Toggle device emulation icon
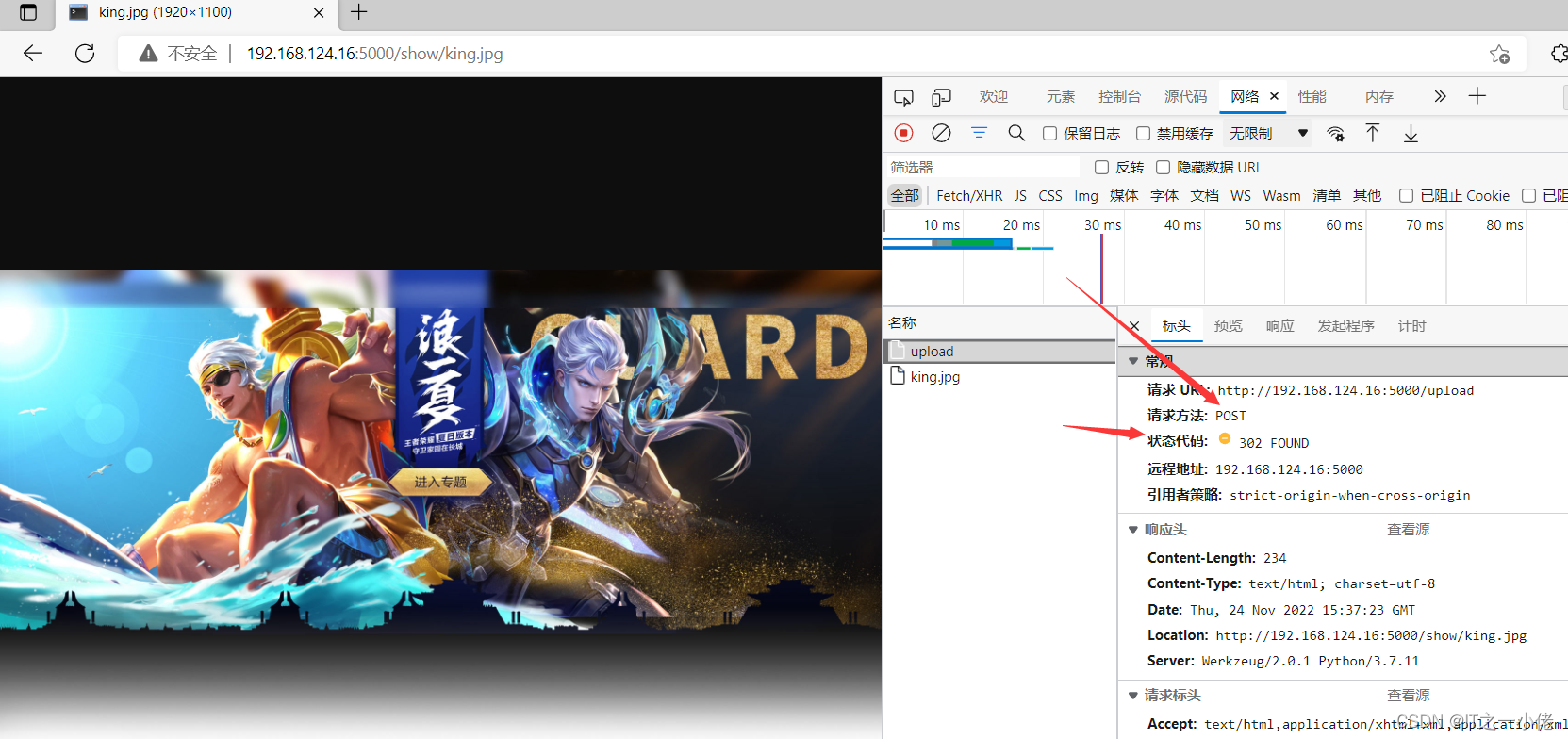The height and width of the screenshot is (739, 1568). tap(941, 97)
